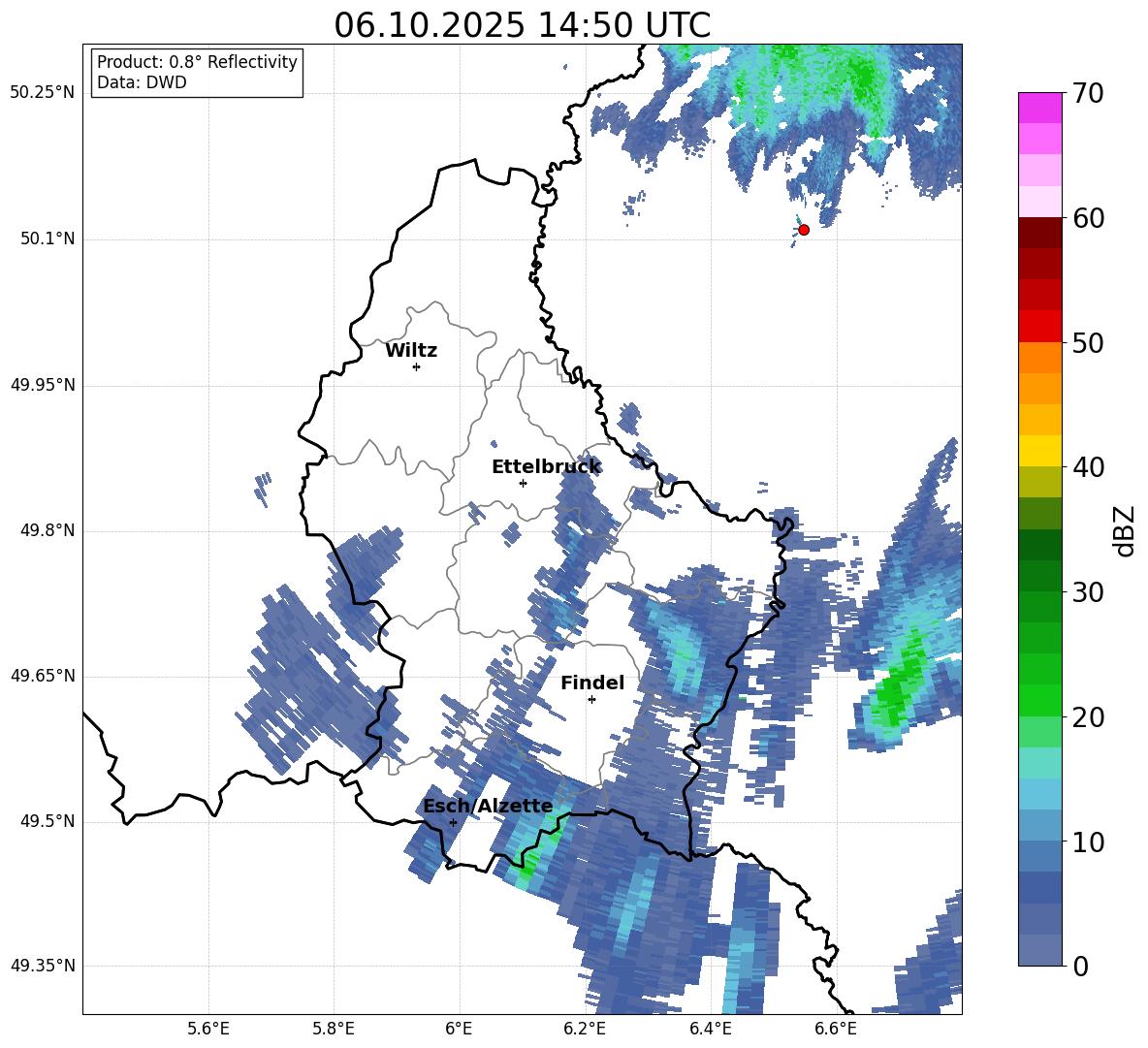Click the 49.65°N latitude label
Image resolution: width=1148 pixels, height=1048 pixels.
[43, 676]
